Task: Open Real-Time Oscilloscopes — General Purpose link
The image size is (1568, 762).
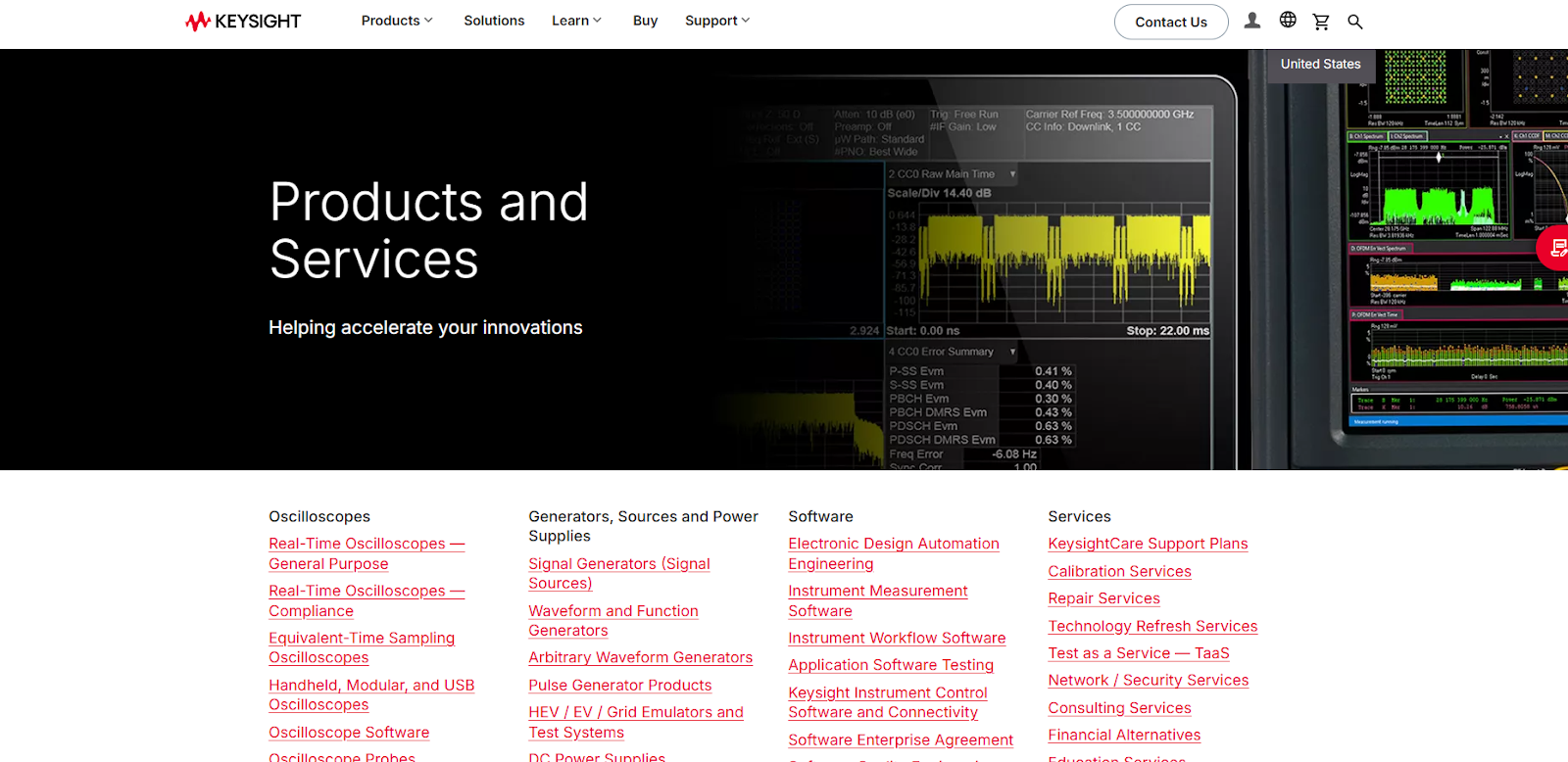Action: click(367, 553)
